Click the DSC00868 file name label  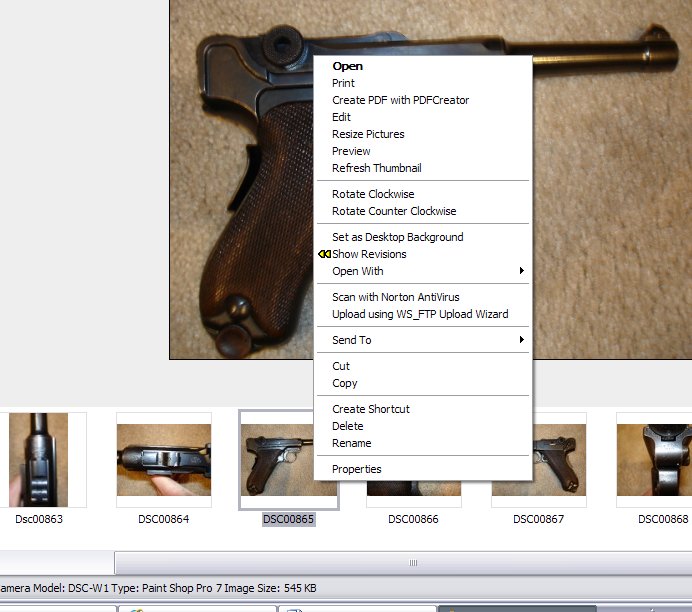click(663, 519)
